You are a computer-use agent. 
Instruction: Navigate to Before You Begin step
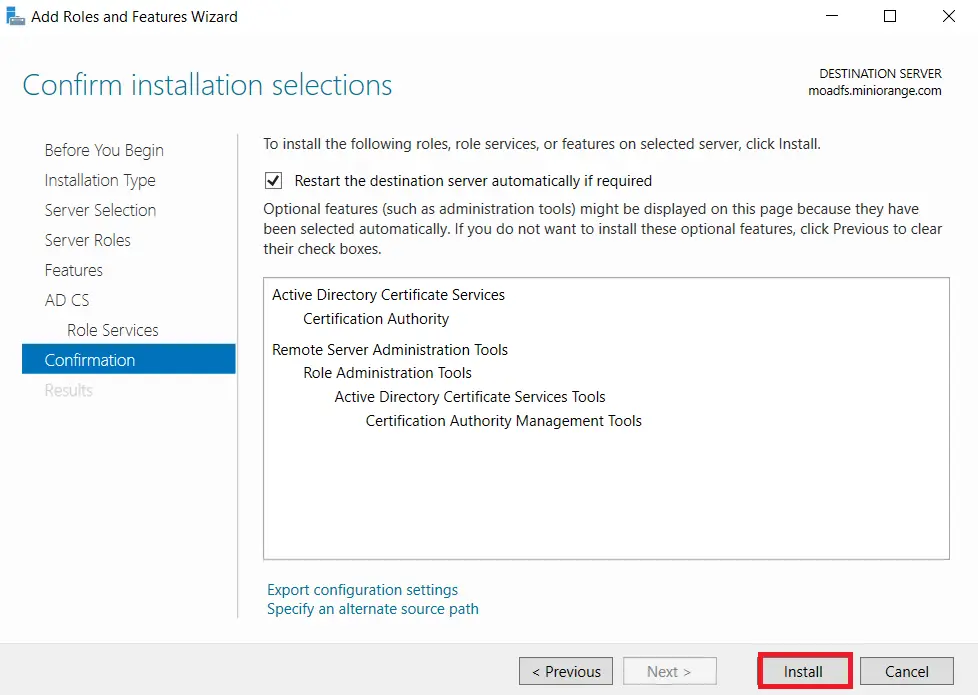tap(103, 150)
